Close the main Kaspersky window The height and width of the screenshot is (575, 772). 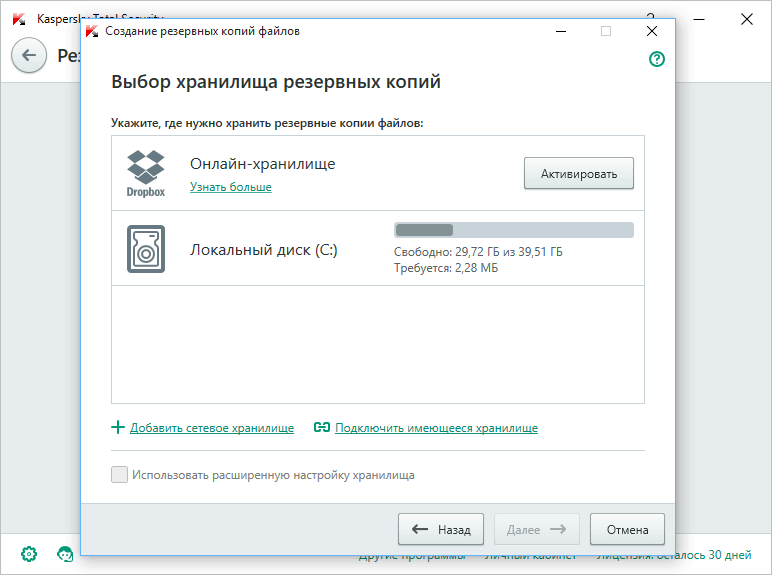click(x=746, y=19)
